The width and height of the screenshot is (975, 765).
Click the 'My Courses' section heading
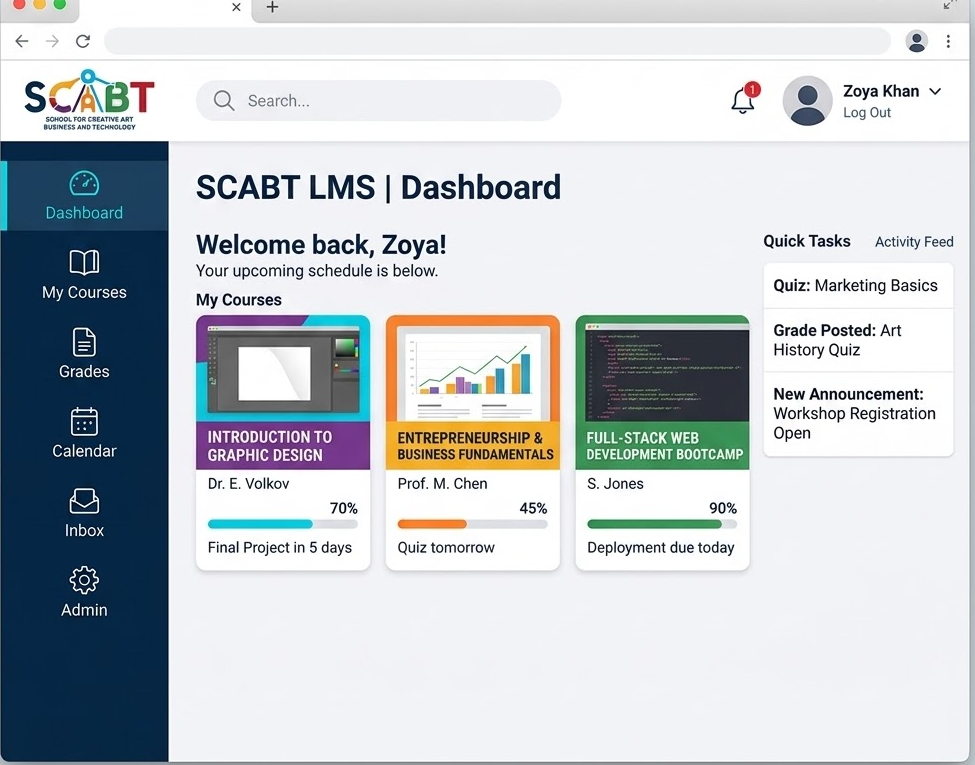pos(239,300)
